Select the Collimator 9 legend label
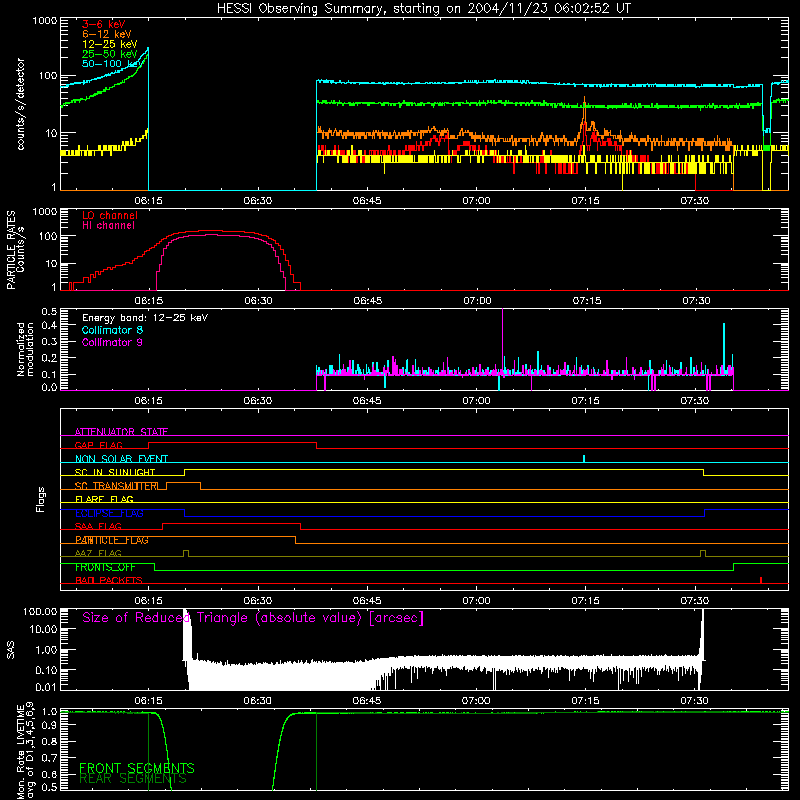 112,342
